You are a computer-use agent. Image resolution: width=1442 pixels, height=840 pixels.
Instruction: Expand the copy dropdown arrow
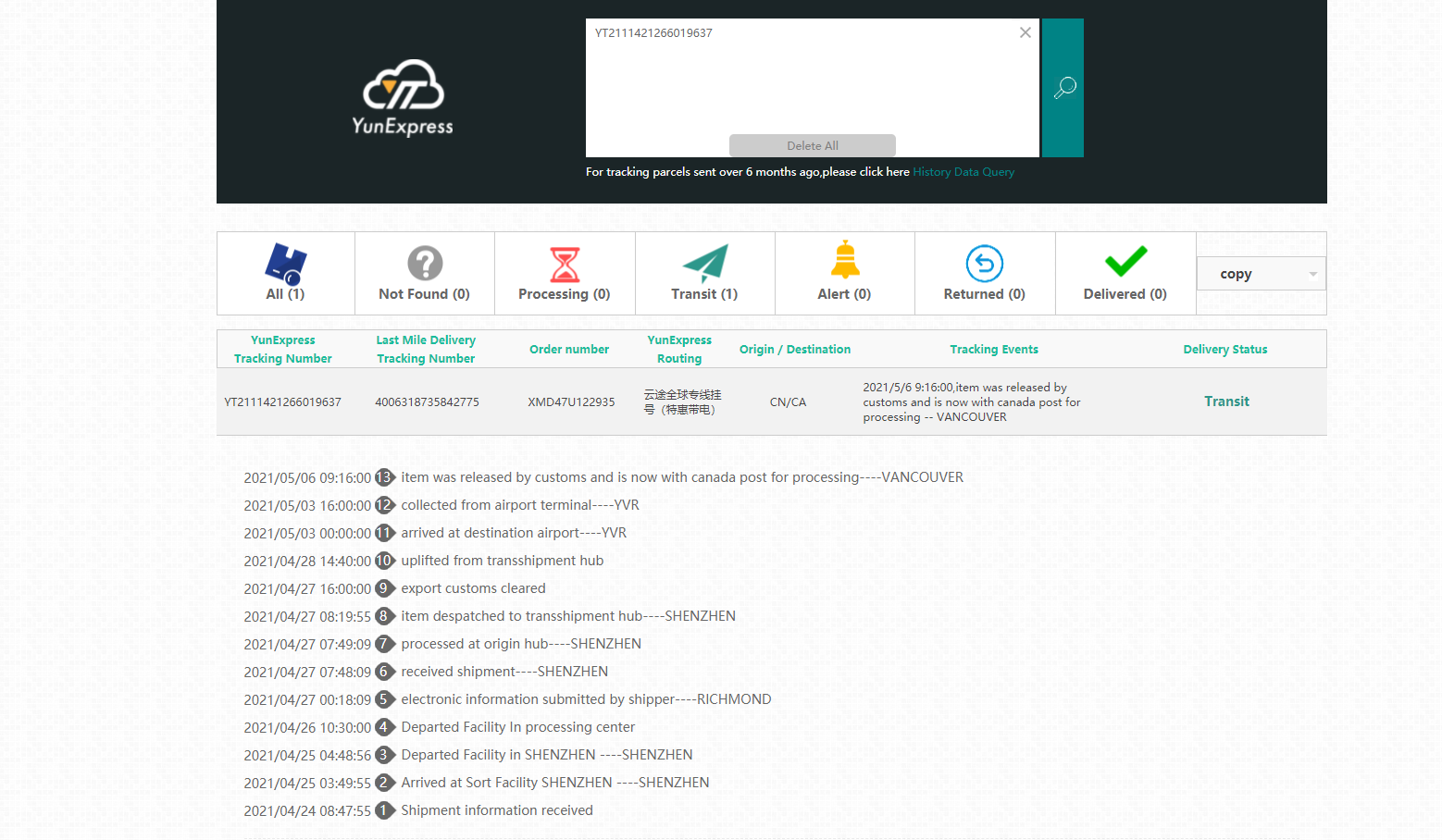click(1312, 274)
